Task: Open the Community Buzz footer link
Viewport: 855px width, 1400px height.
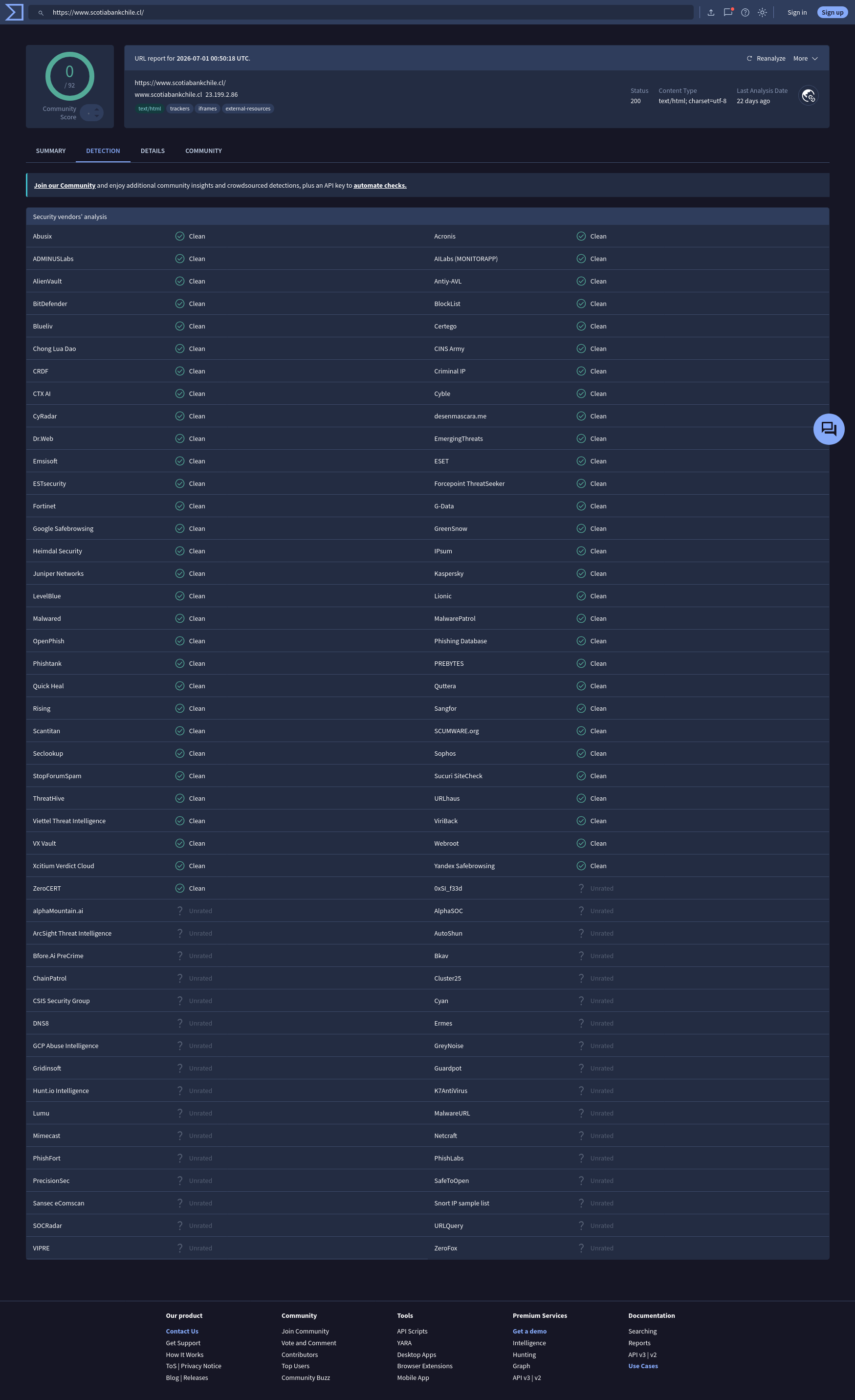Action: [x=306, y=1378]
